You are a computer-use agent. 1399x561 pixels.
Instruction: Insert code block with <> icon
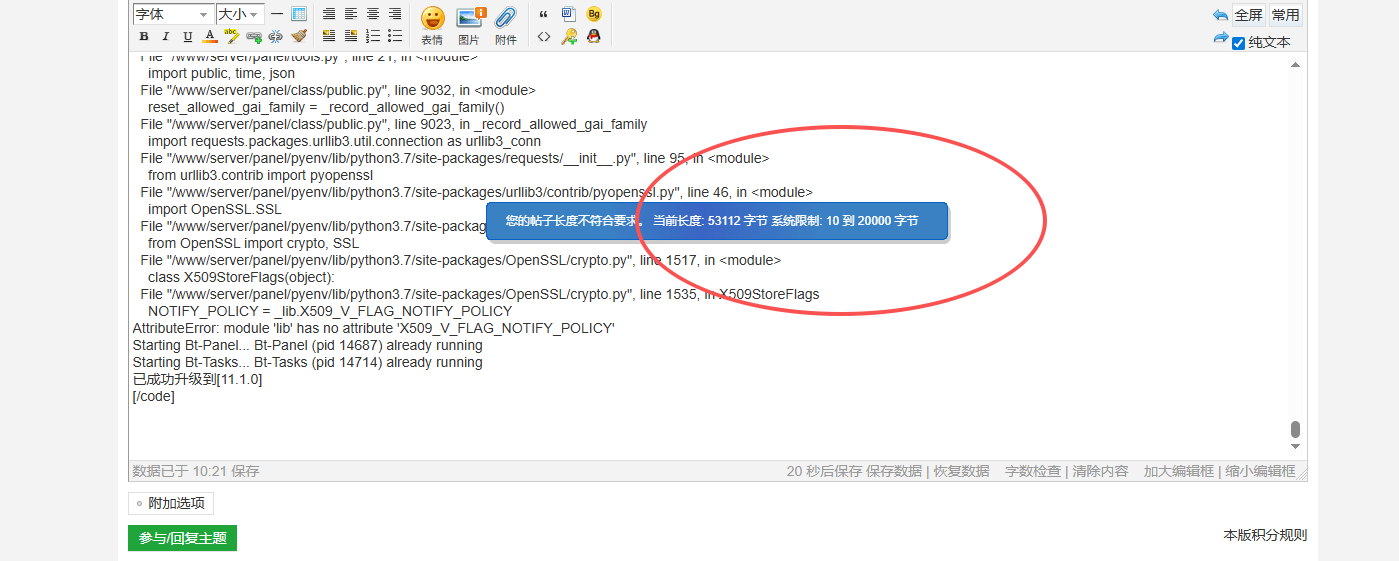(x=544, y=36)
